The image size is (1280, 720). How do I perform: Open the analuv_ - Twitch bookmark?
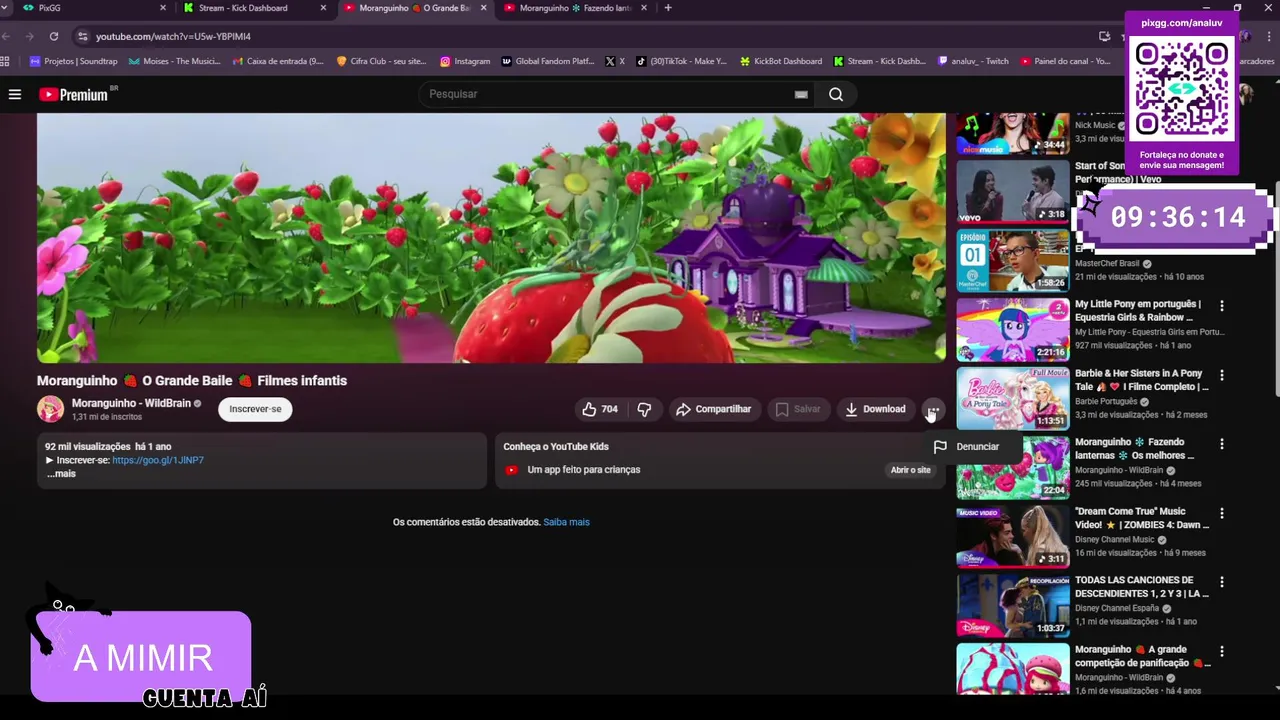point(973,61)
